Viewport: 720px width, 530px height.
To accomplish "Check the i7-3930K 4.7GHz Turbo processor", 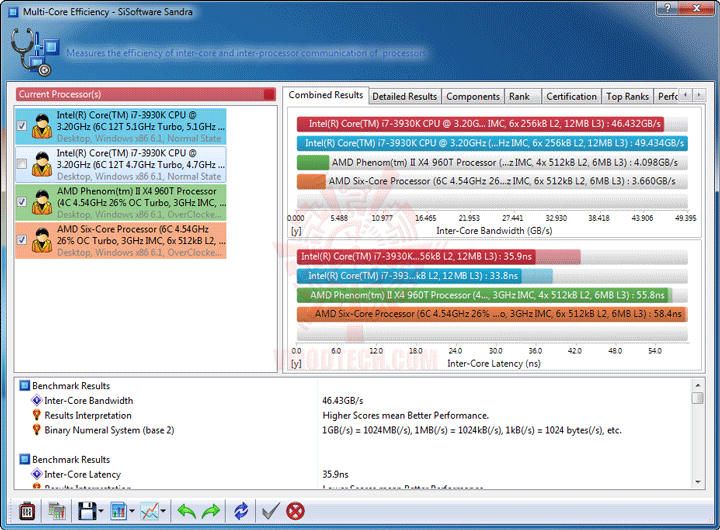I will point(22,164).
